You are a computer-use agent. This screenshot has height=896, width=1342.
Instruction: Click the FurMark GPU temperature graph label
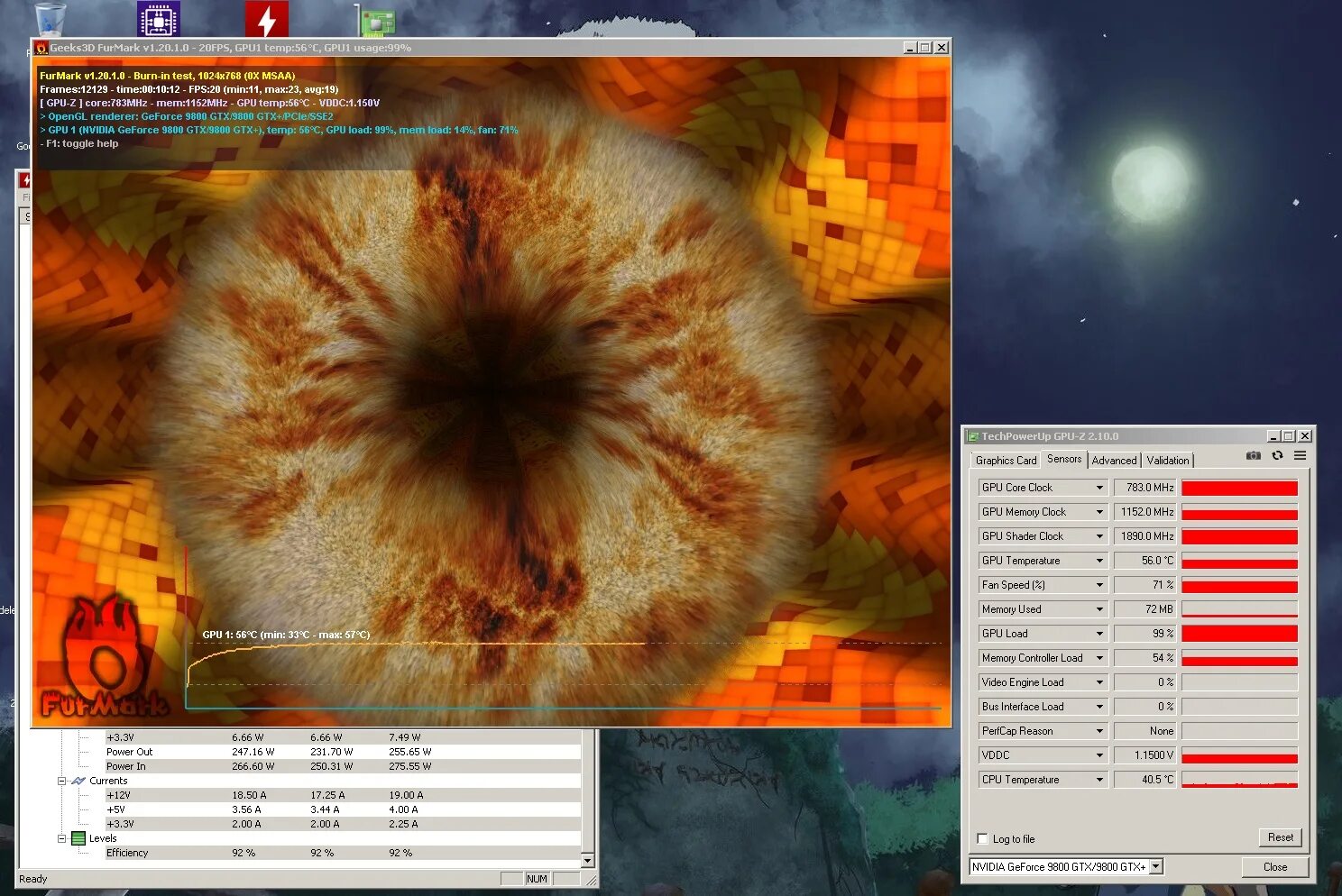coord(286,635)
